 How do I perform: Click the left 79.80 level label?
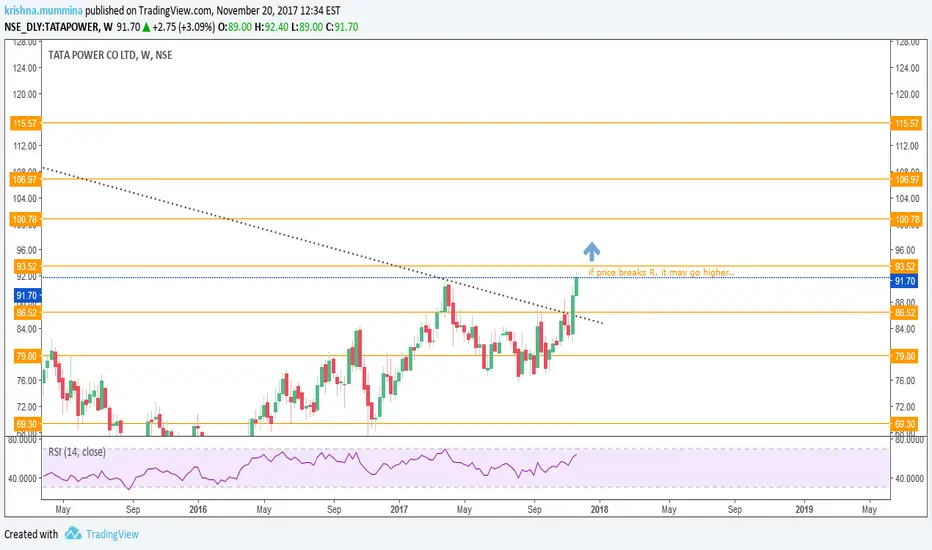(27, 356)
